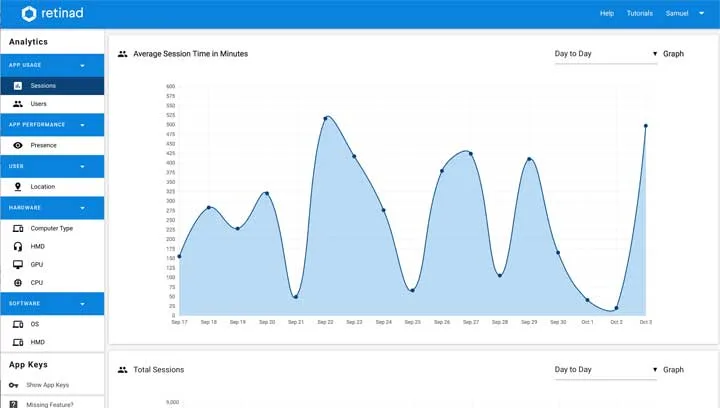Click the Location pin icon
This screenshot has width=720, height=408.
point(18,186)
